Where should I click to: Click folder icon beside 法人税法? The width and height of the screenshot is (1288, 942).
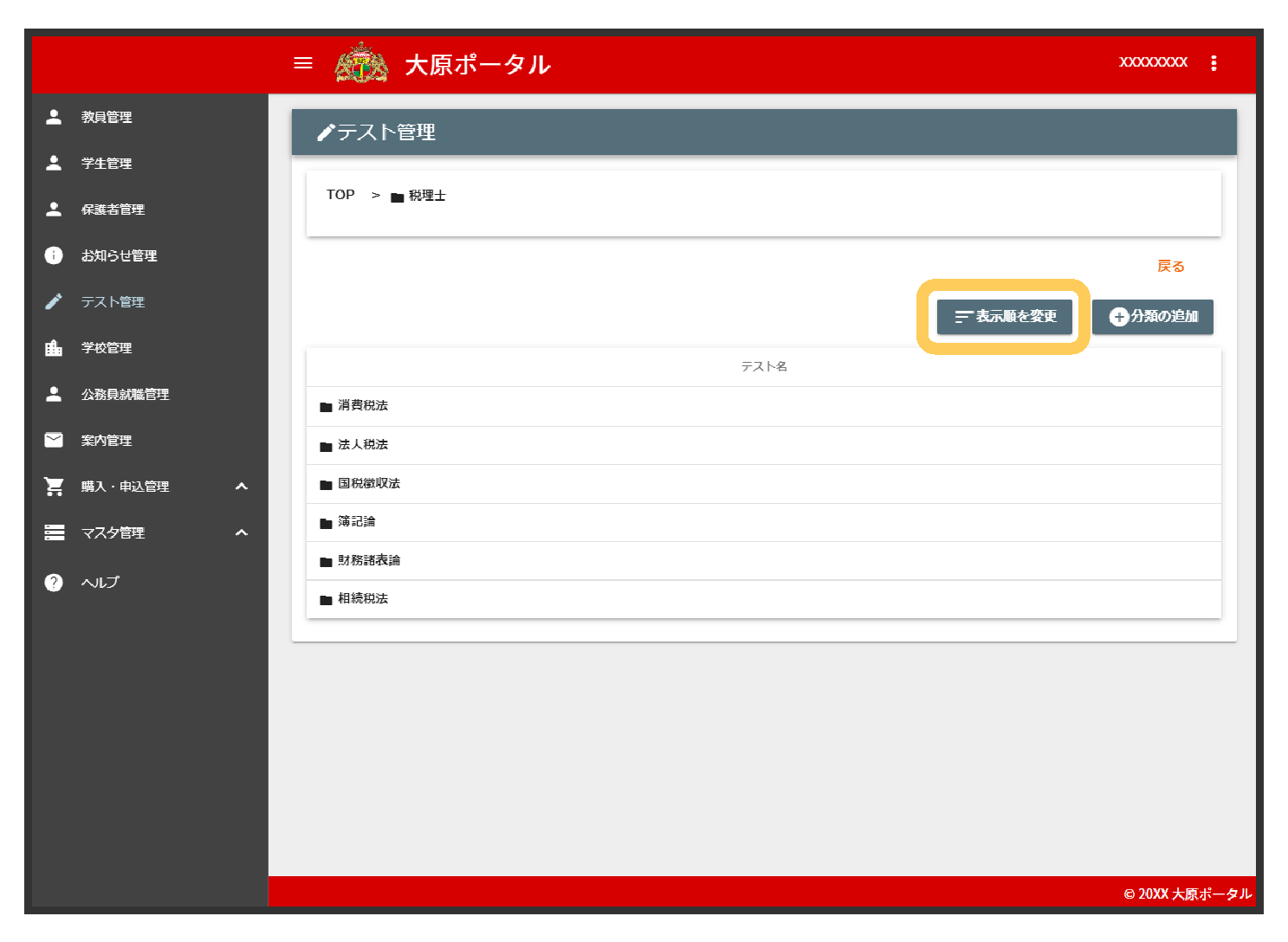click(x=326, y=447)
